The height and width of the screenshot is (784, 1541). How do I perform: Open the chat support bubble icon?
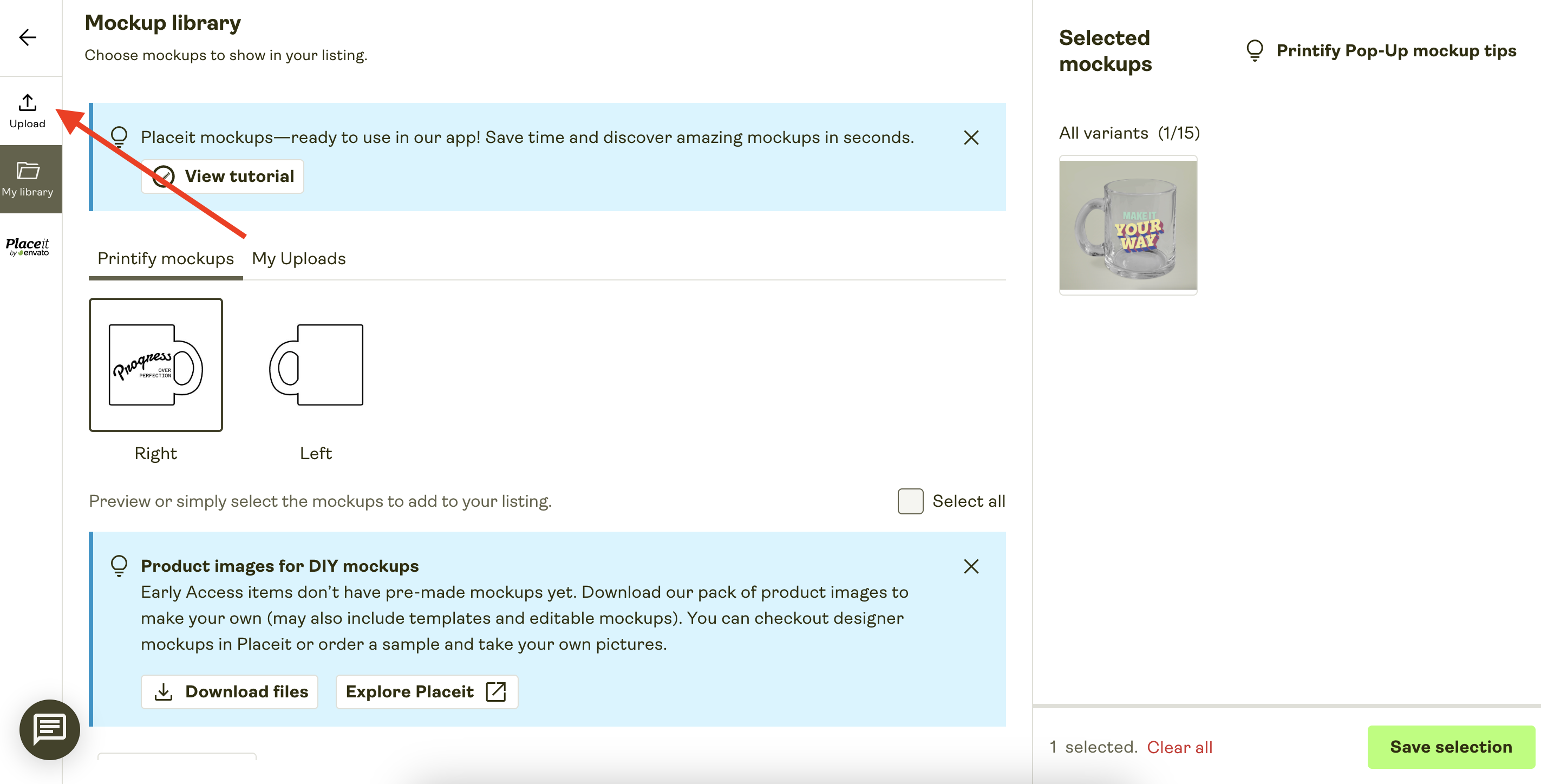[50, 729]
